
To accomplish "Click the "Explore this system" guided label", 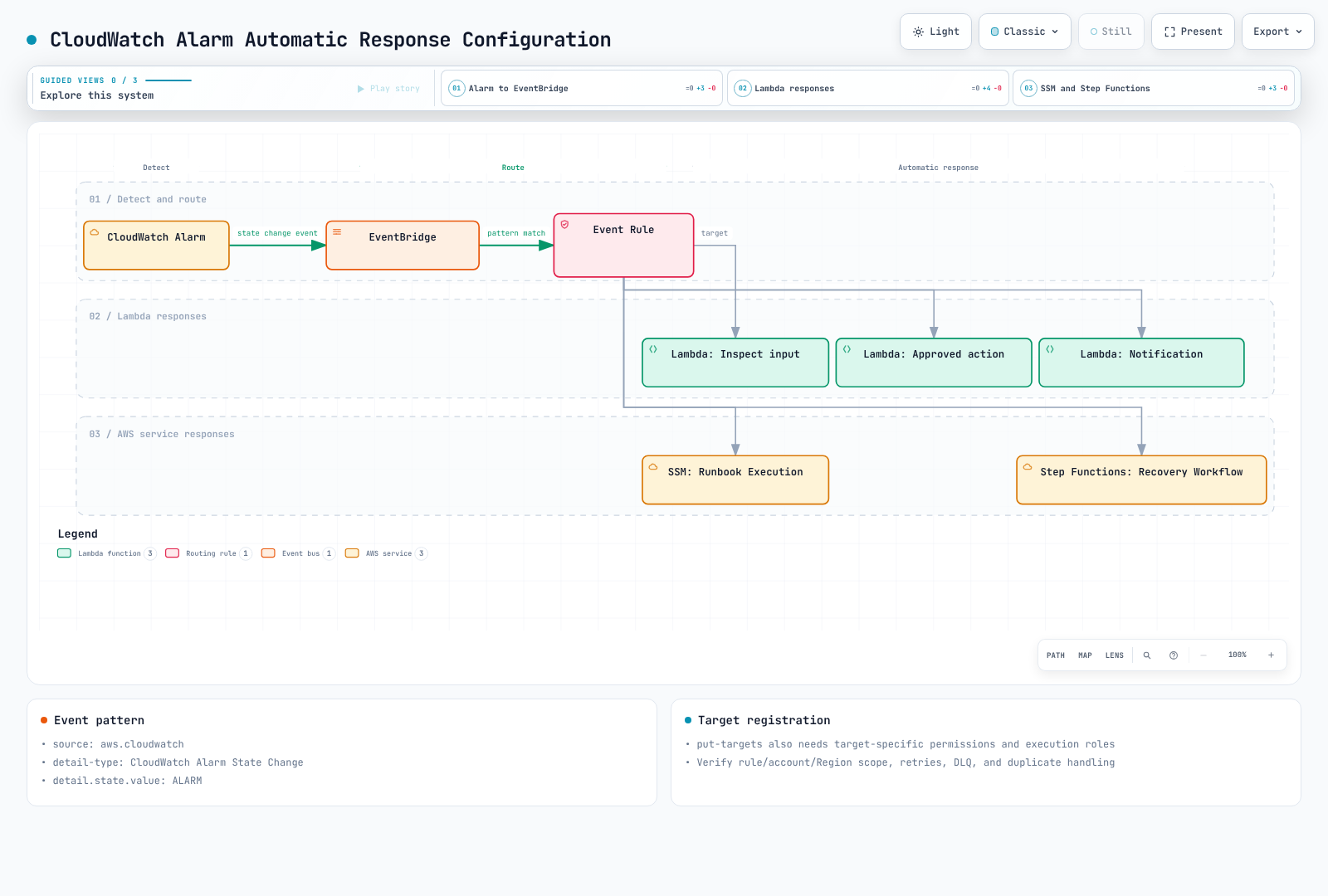I will (x=97, y=95).
